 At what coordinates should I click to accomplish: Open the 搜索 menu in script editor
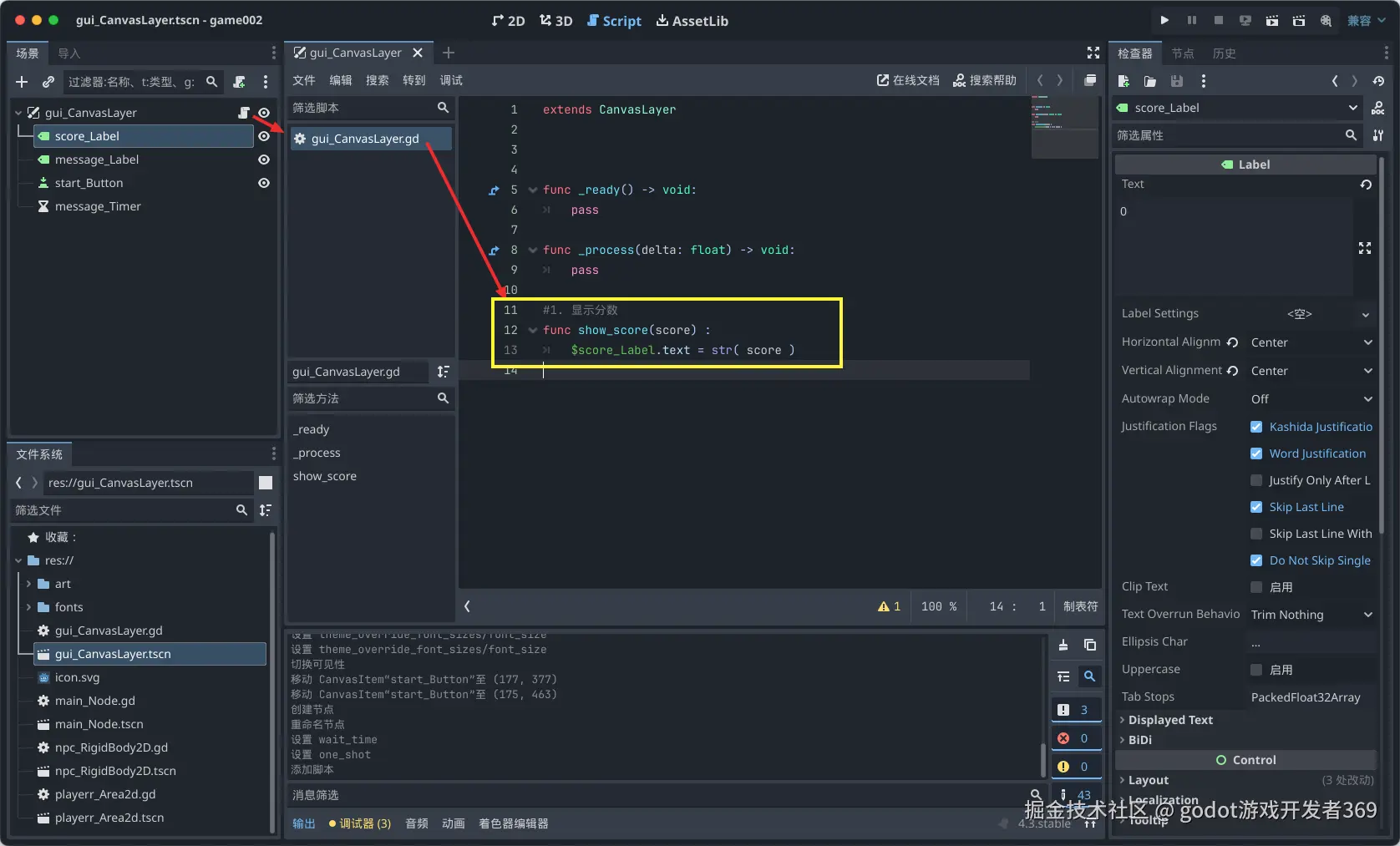[x=378, y=80]
